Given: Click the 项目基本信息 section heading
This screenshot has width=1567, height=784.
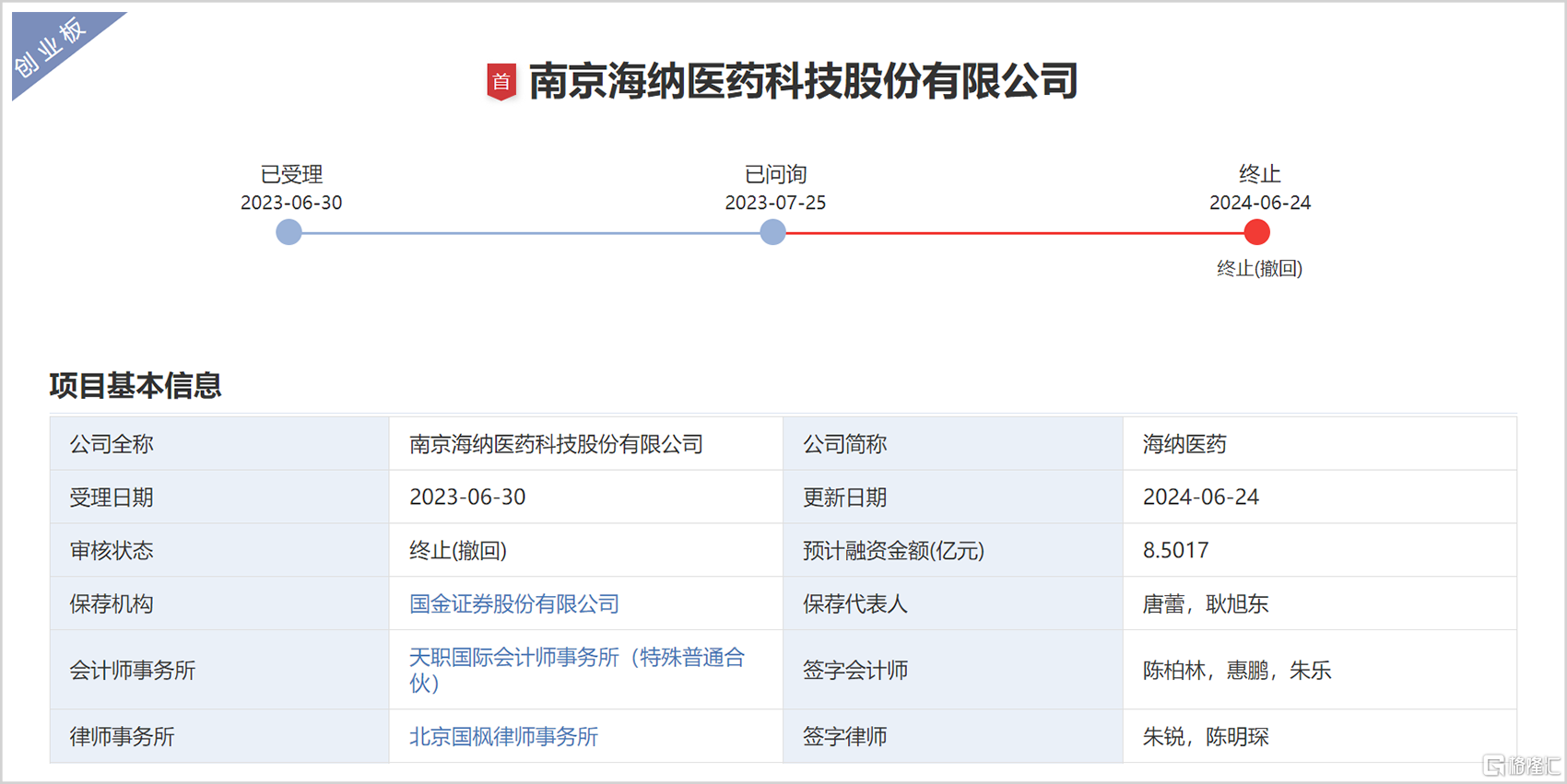Looking at the screenshot, I should pyautogui.click(x=135, y=385).
